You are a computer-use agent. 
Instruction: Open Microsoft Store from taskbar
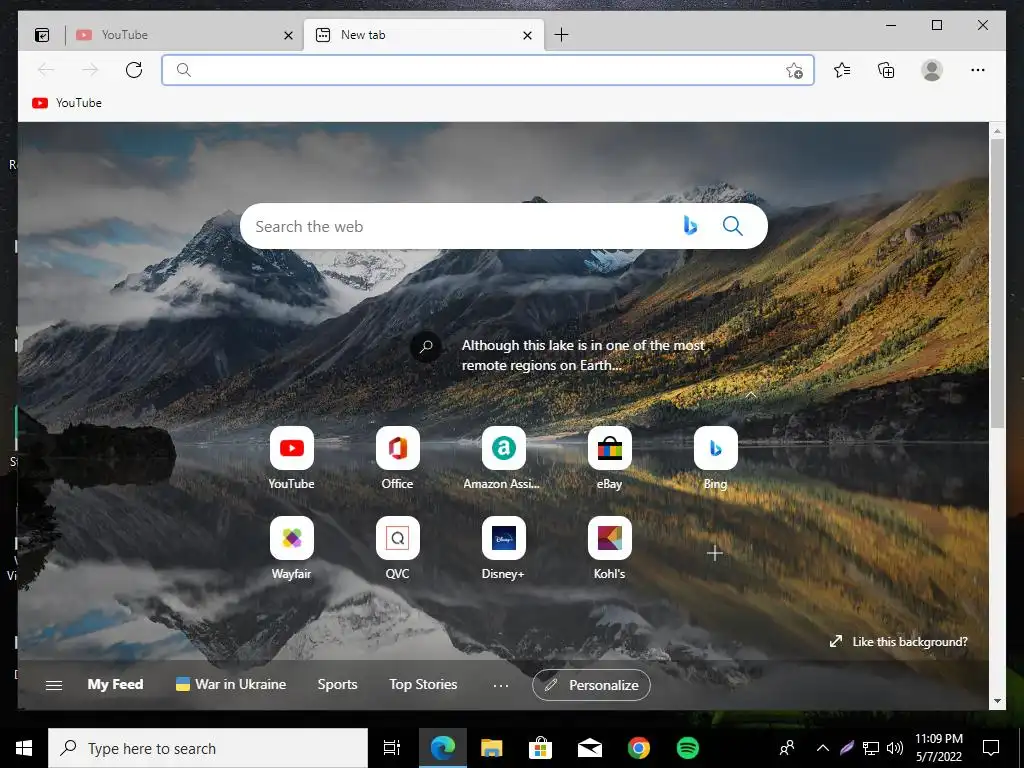[540, 748]
